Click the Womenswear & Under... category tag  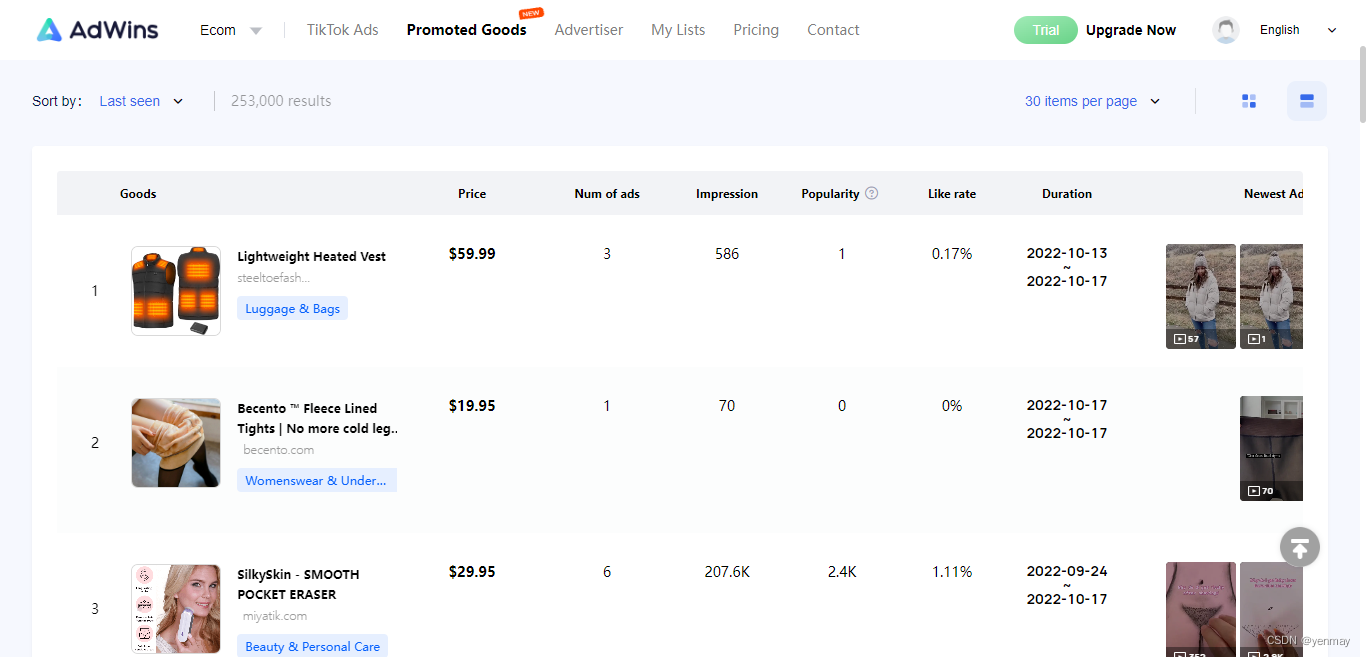click(x=316, y=481)
